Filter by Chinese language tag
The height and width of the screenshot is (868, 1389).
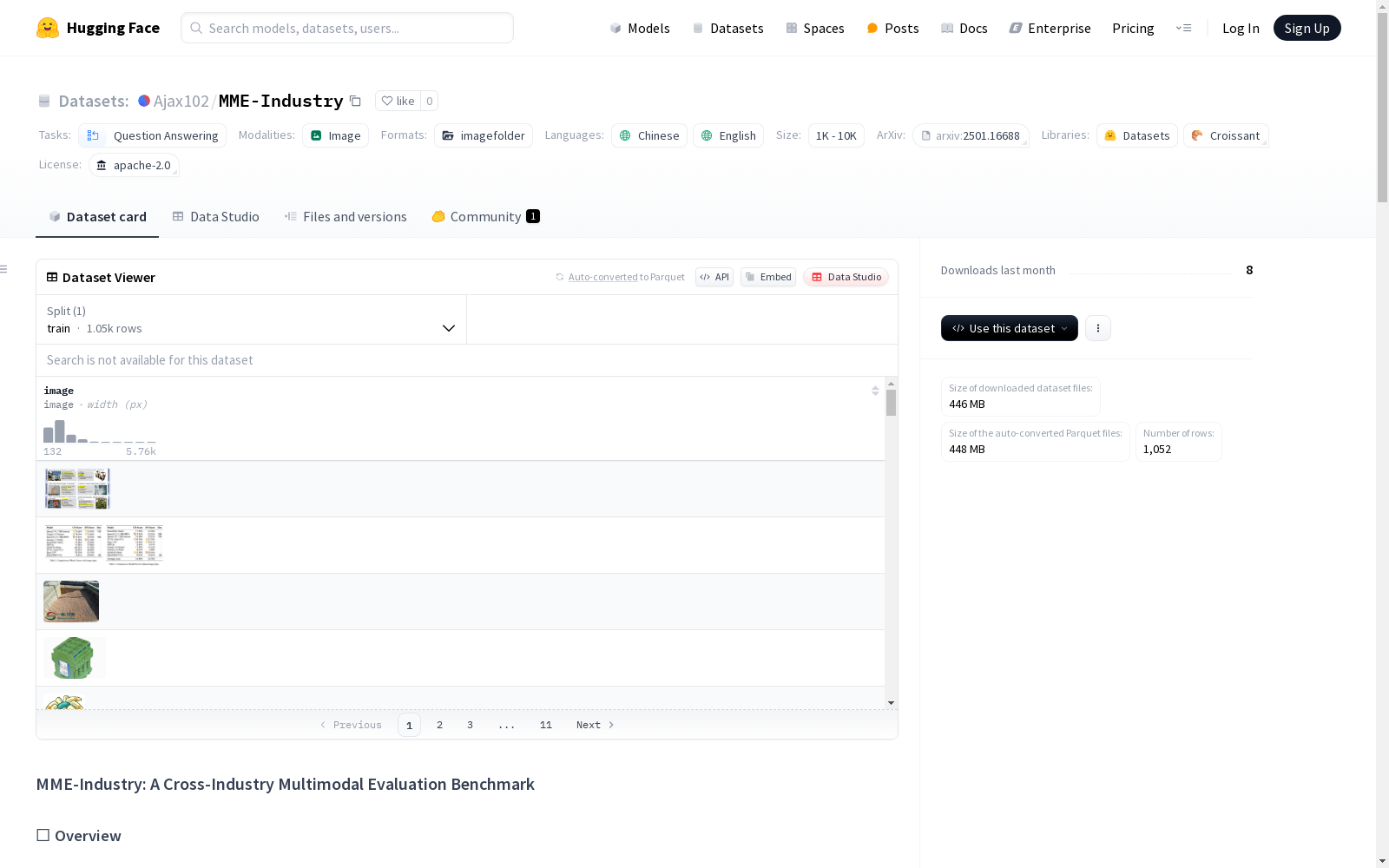(649, 135)
